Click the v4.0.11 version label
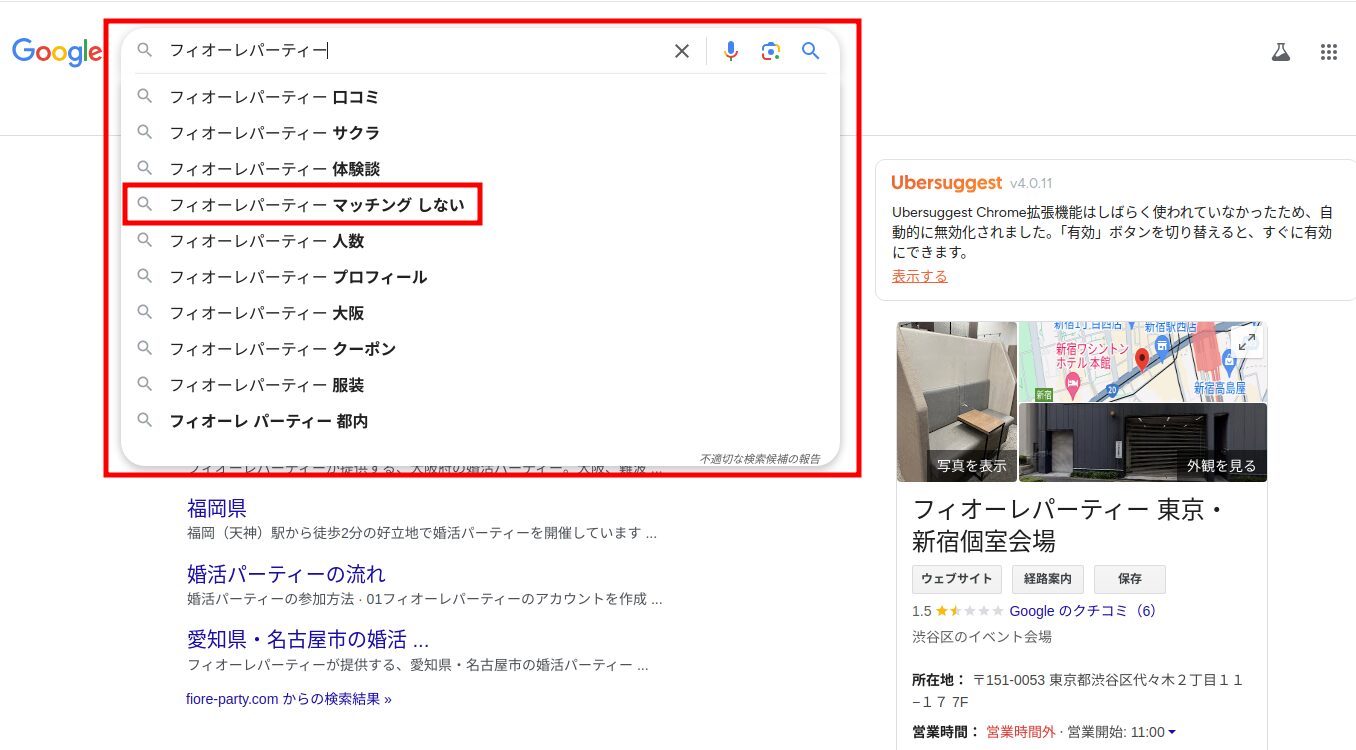This screenshot has height=750, width=1356. [1031, 184]
